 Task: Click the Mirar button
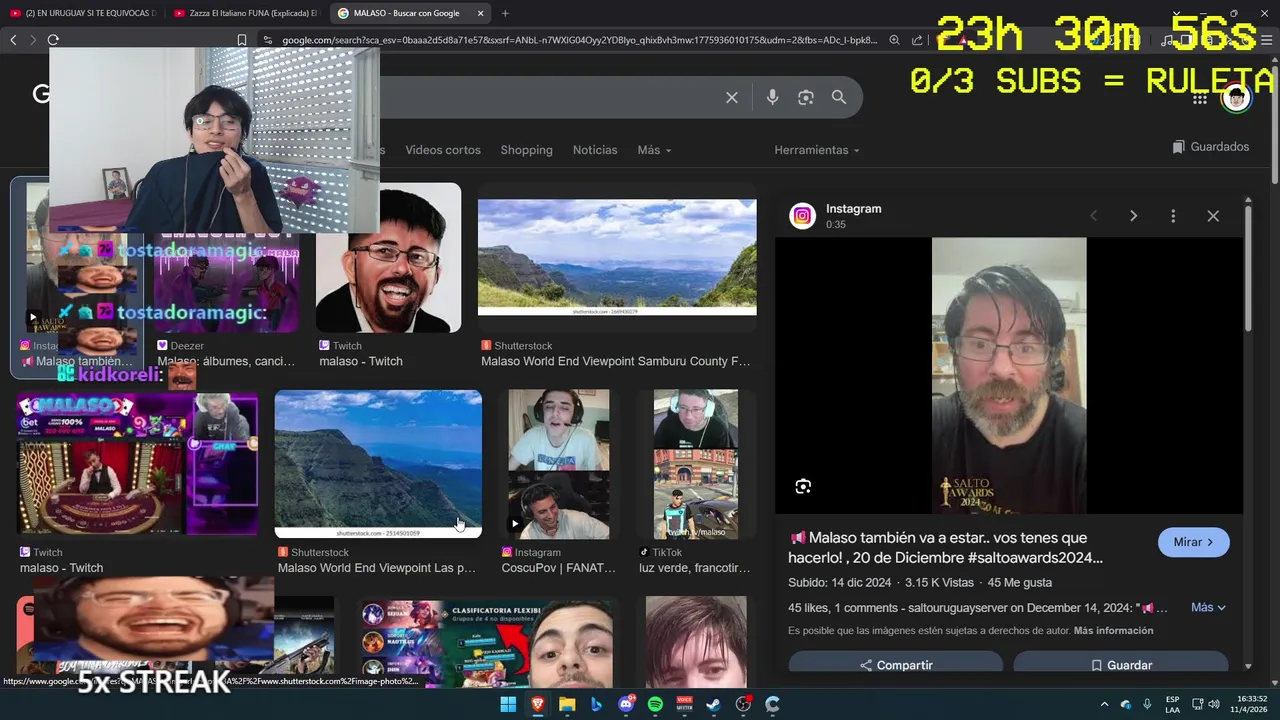click(1193, 542)
